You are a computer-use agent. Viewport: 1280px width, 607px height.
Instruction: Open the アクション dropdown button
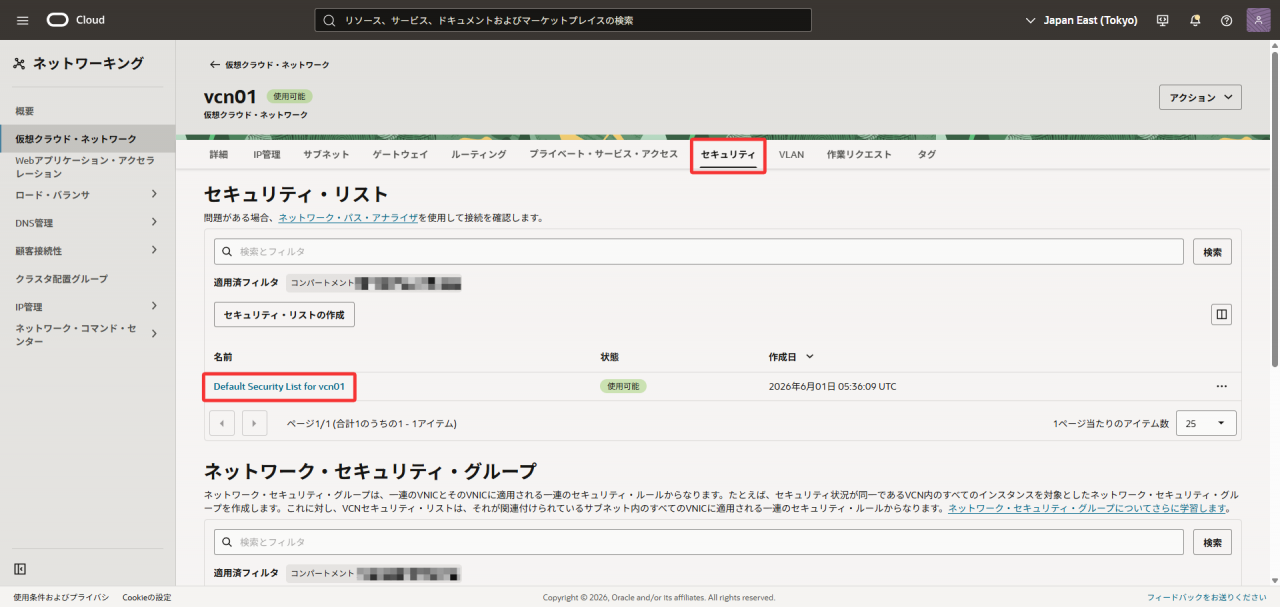click(x=1200, y=97)
